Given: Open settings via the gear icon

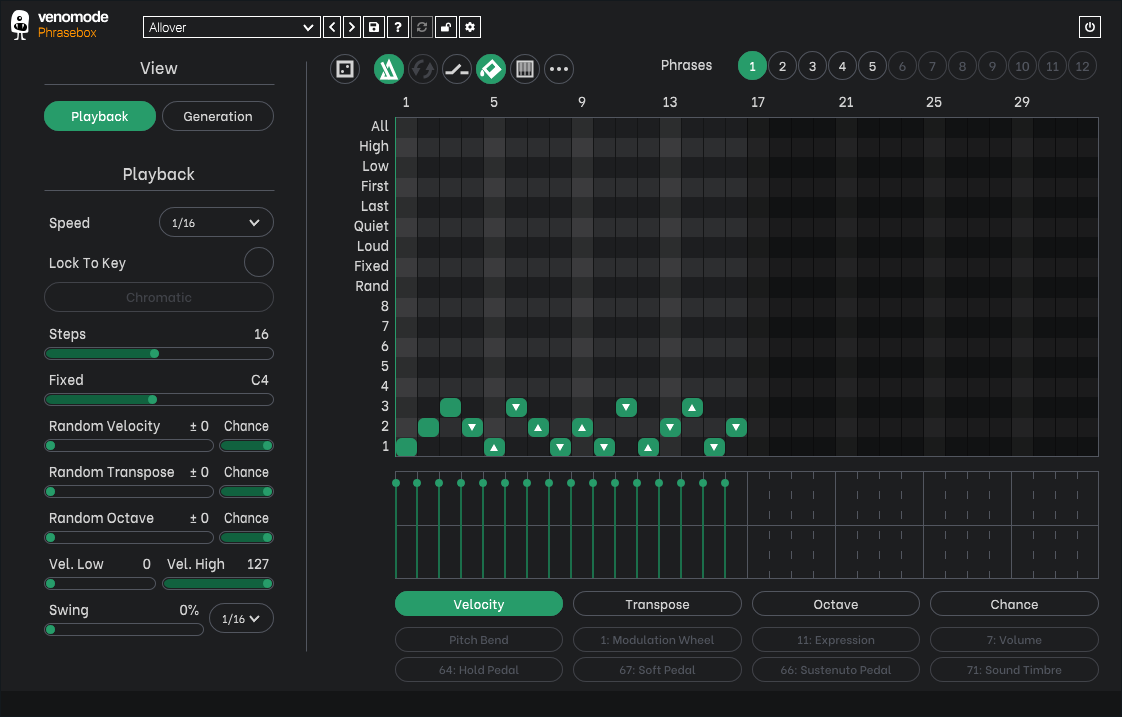Looking at the screenshot, I should pyautogui.click(x=470, y=28).
